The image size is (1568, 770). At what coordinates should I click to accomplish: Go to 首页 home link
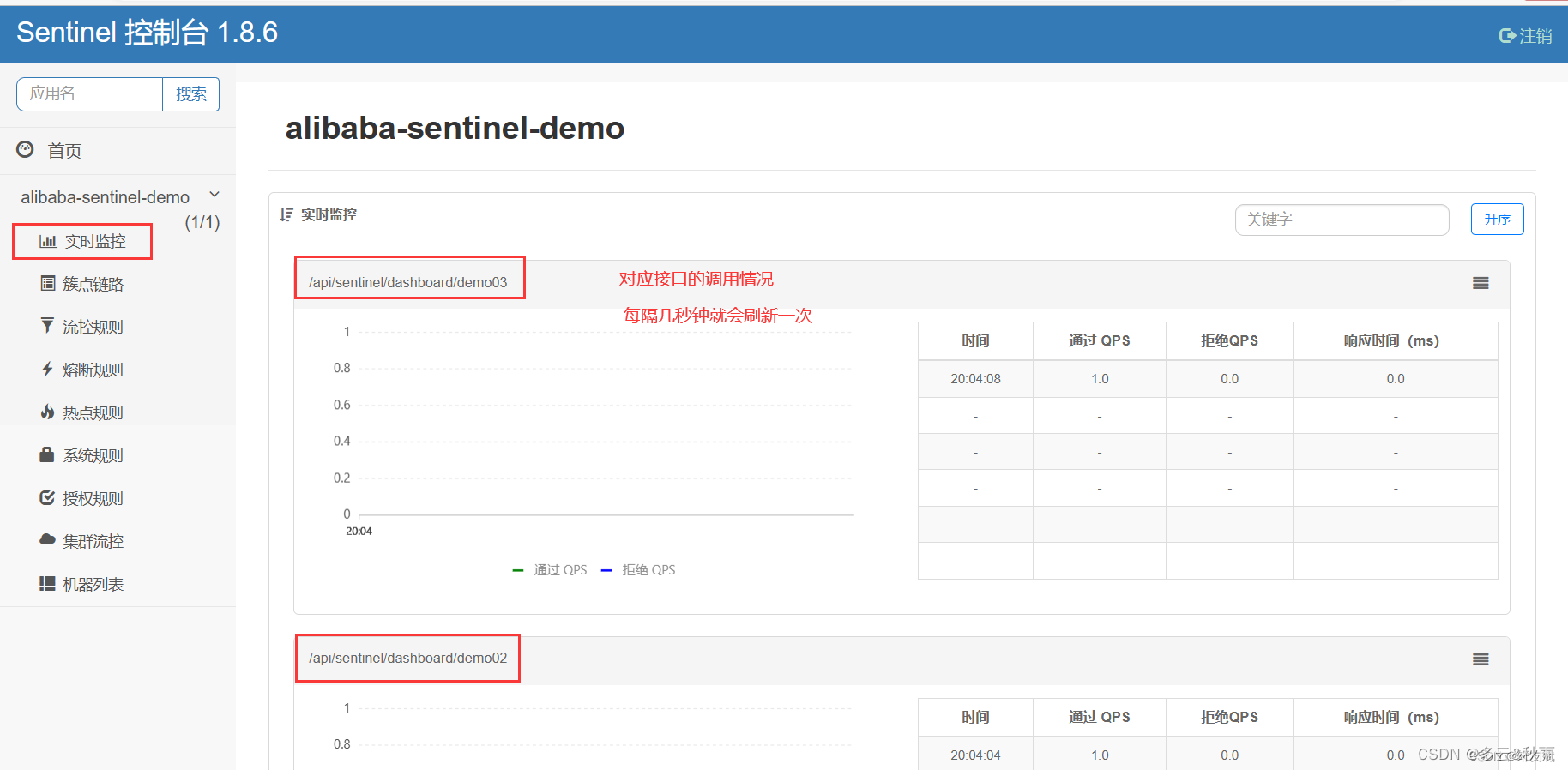point(64,151)
